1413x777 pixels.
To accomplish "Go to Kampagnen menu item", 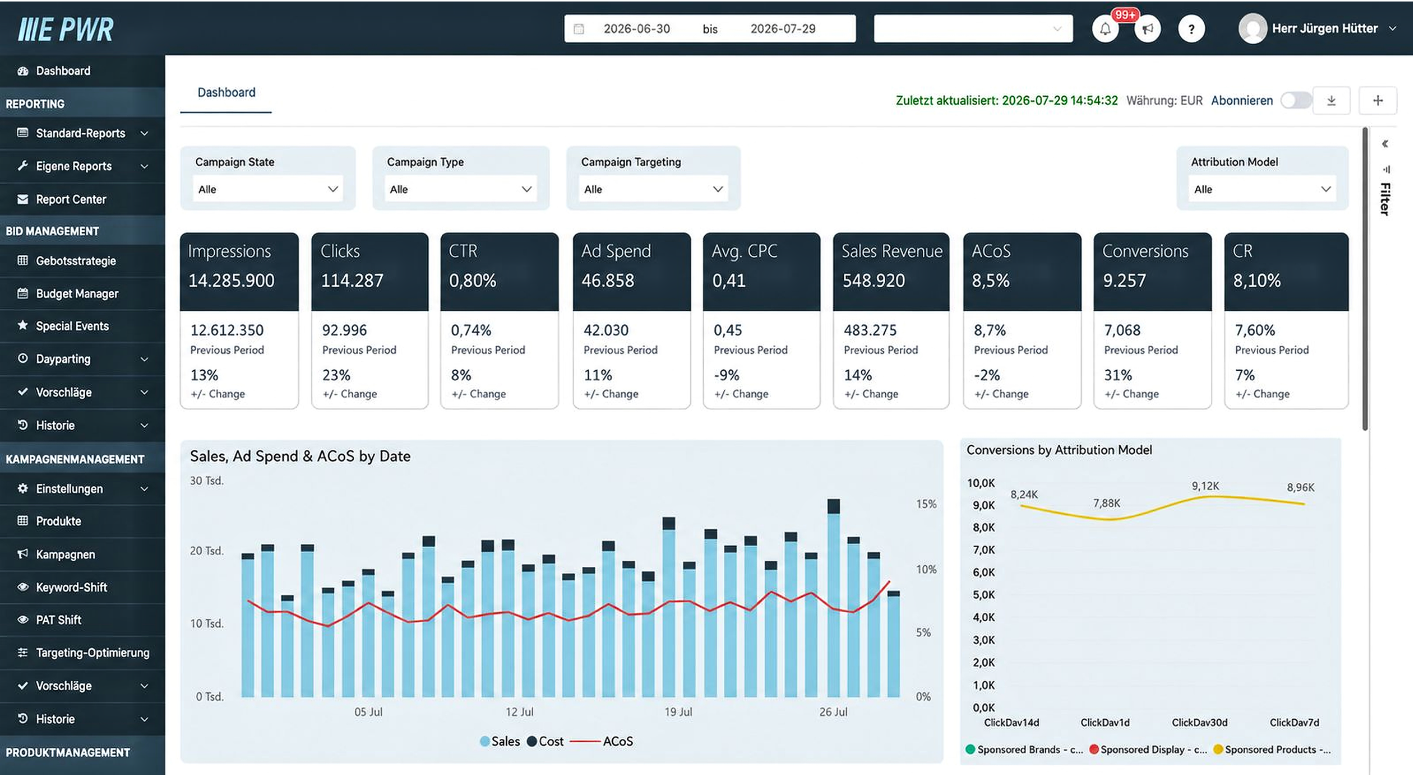I will click(x=82, y=554).
